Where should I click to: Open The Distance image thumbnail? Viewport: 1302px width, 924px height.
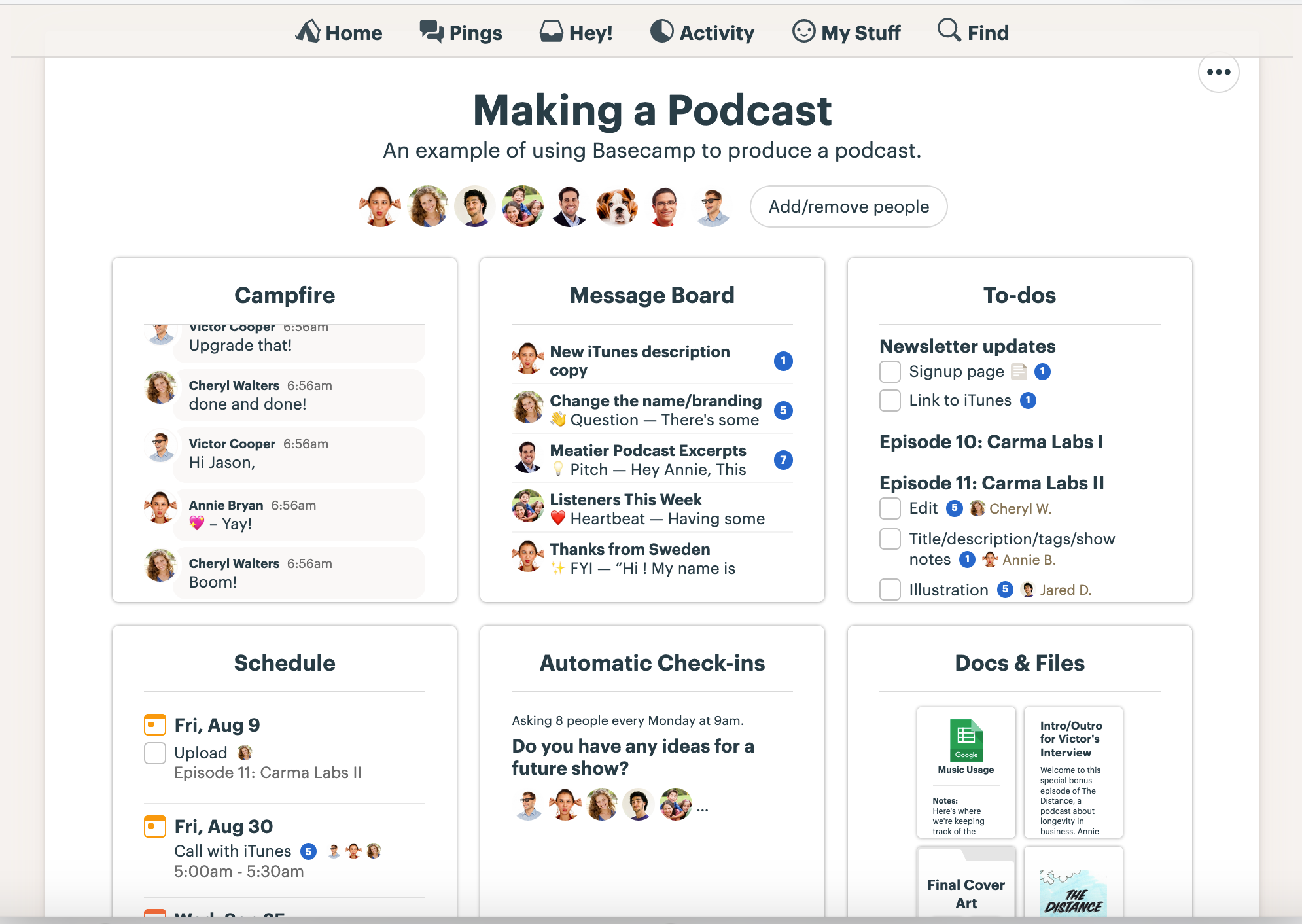click(1073, 881)
